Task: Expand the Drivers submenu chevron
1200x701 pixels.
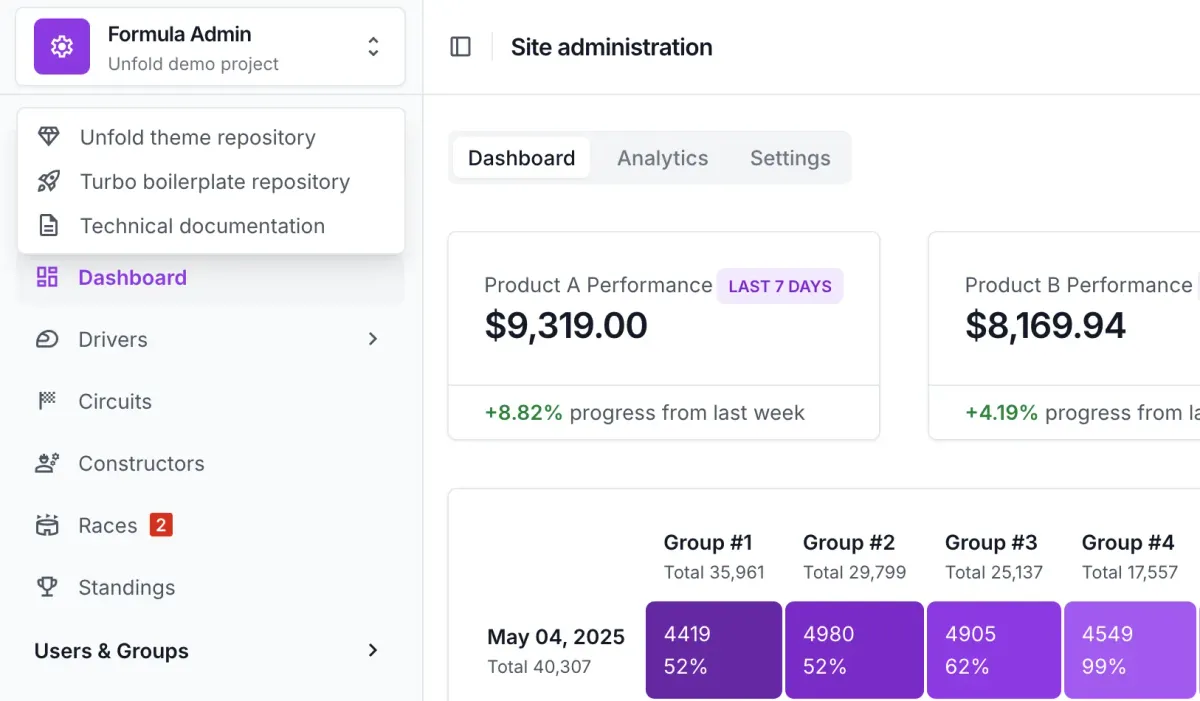Action: click(373, 339)
